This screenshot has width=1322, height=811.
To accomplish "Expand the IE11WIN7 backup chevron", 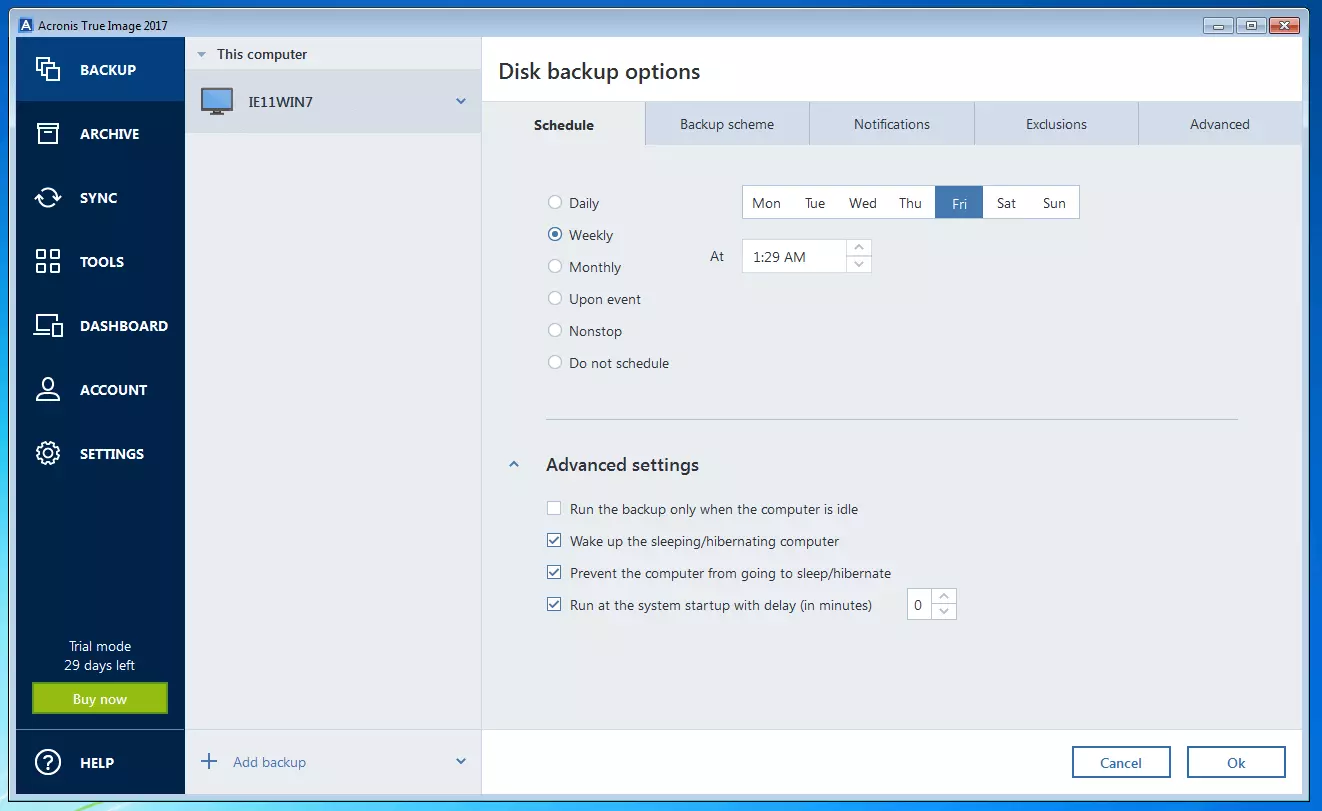I will (461, 101).
